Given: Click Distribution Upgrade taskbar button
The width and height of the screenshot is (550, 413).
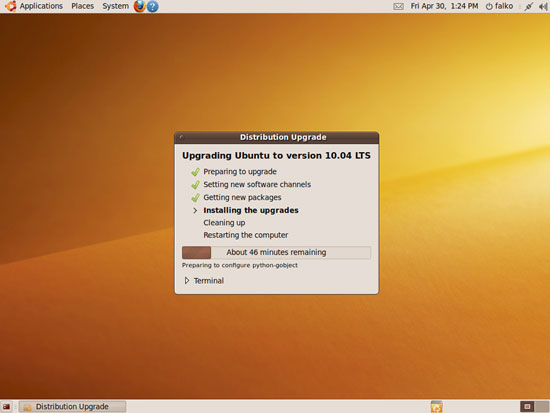Looking at the screenshot, I should click(x=72, y=406).
